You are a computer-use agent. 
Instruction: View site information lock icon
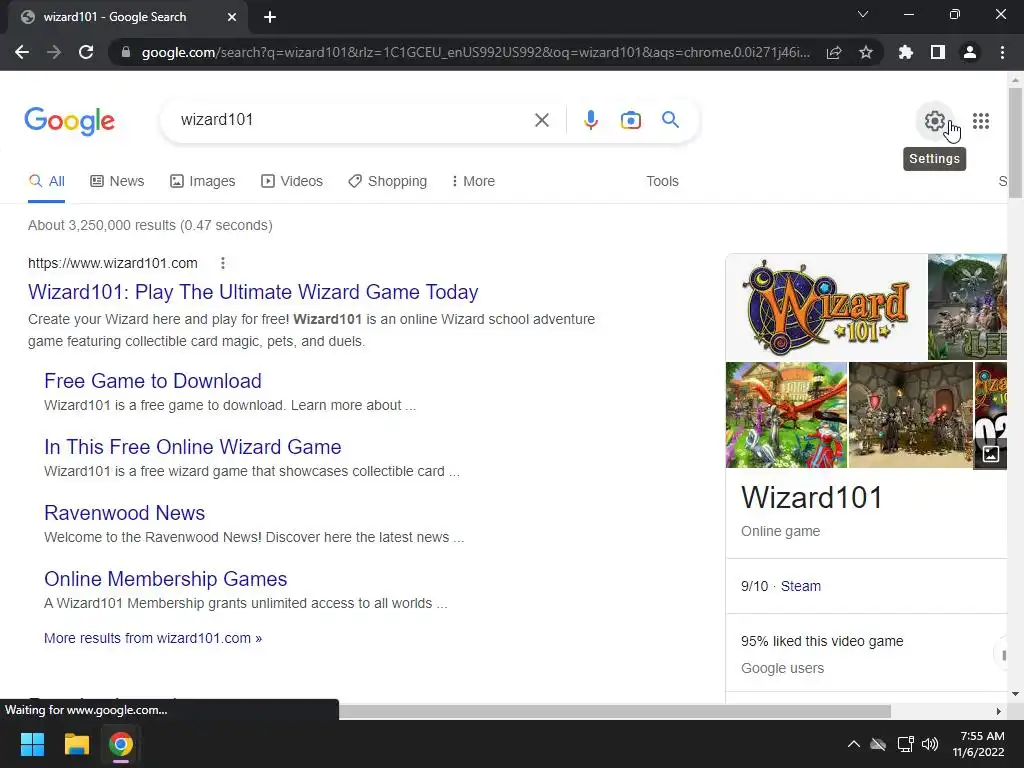pos(126,52)
